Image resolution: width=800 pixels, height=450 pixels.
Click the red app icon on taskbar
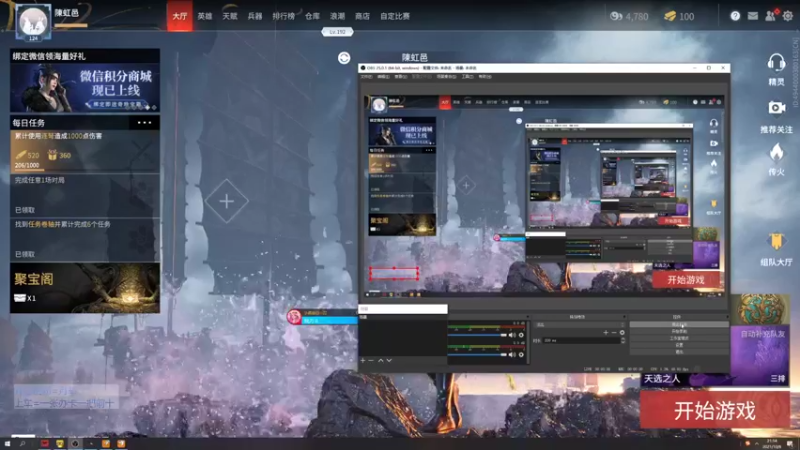pos(45,444)
